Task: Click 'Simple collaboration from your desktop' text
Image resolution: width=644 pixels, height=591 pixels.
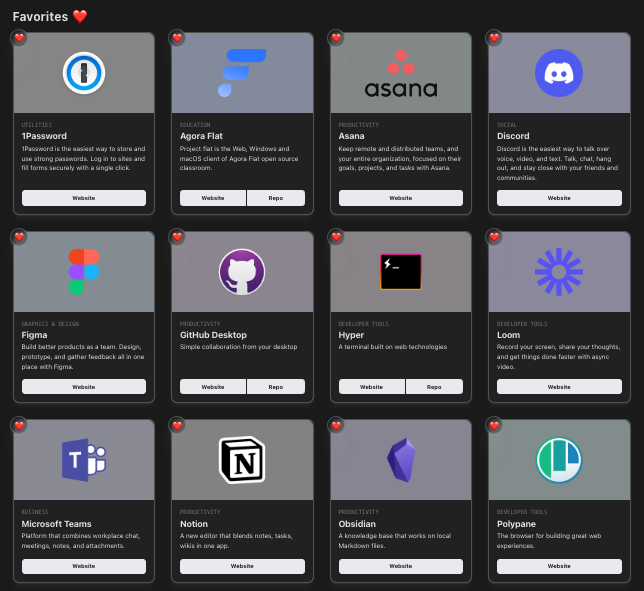Action: pyautogui.click(x=239, y=347)
